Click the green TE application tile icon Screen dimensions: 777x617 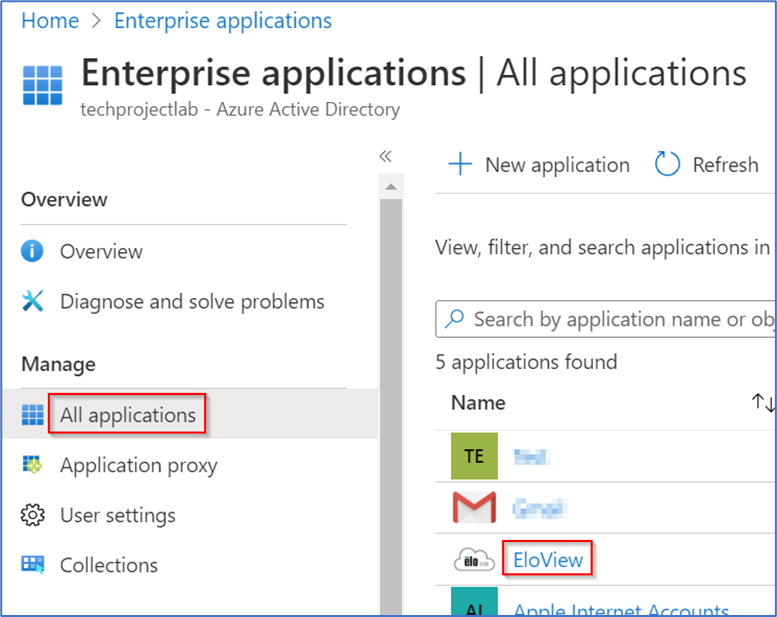(474, 456)
